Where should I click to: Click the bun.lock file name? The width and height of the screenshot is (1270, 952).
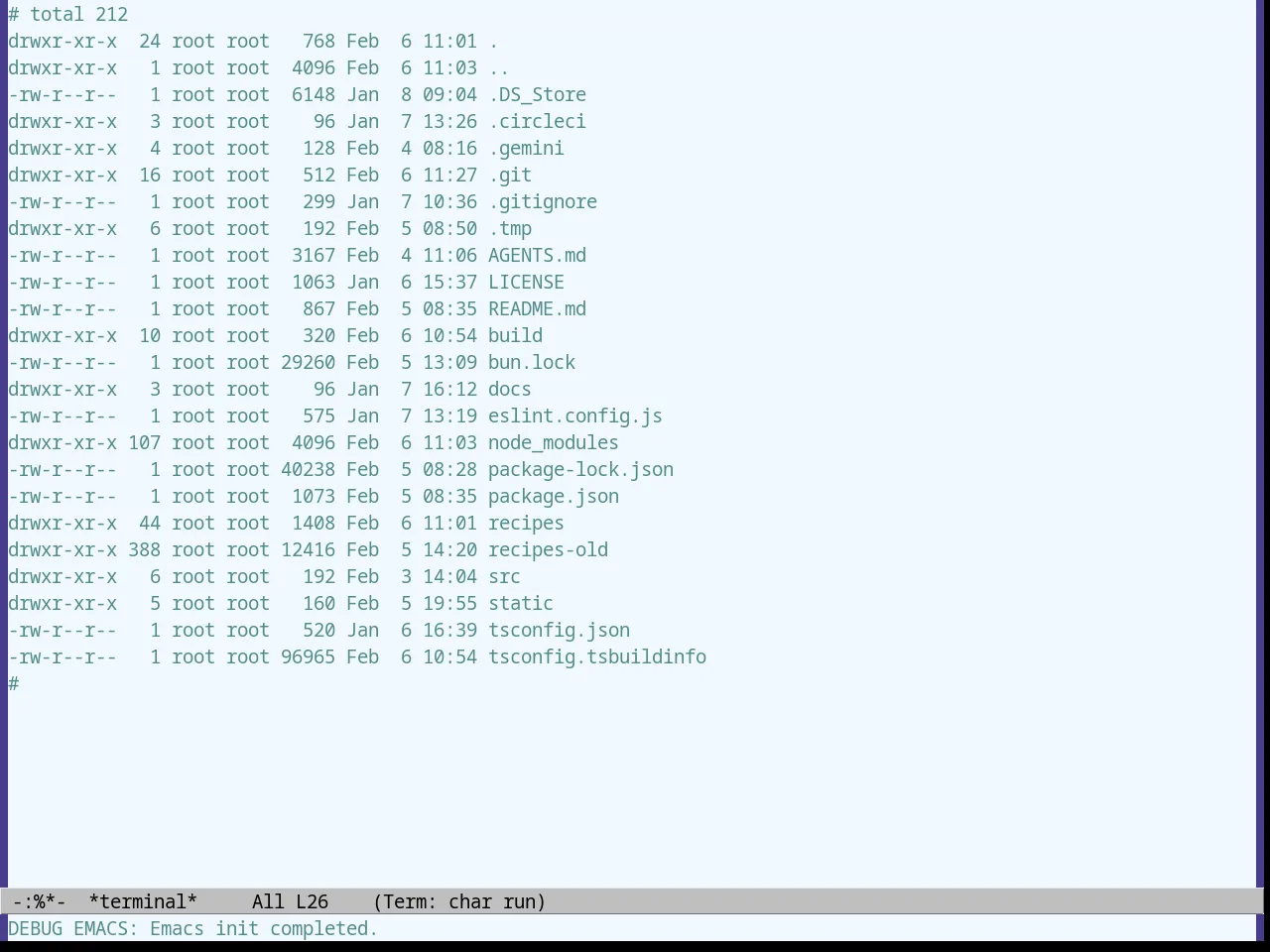click(x=532, y=363)
